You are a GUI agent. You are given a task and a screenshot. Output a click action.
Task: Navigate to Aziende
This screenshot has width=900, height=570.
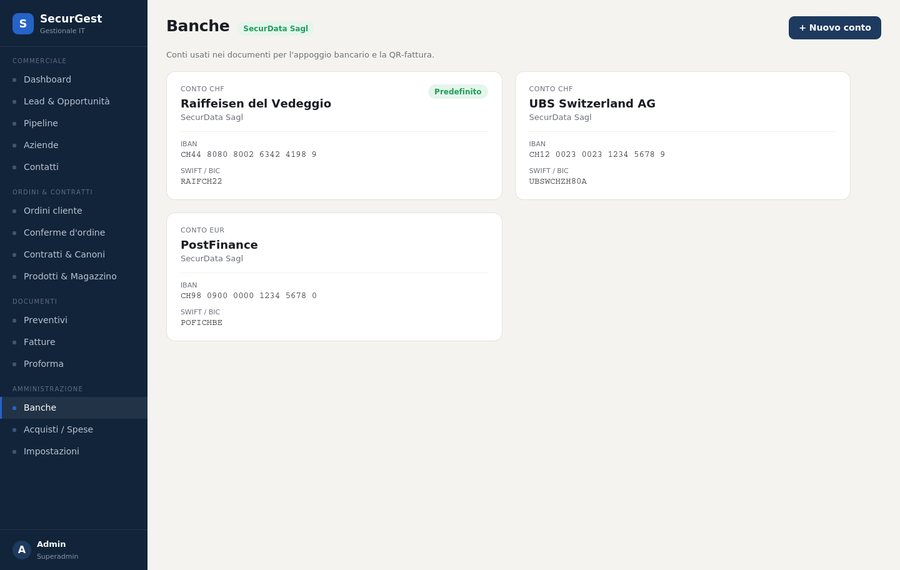(x=73, y=145)
